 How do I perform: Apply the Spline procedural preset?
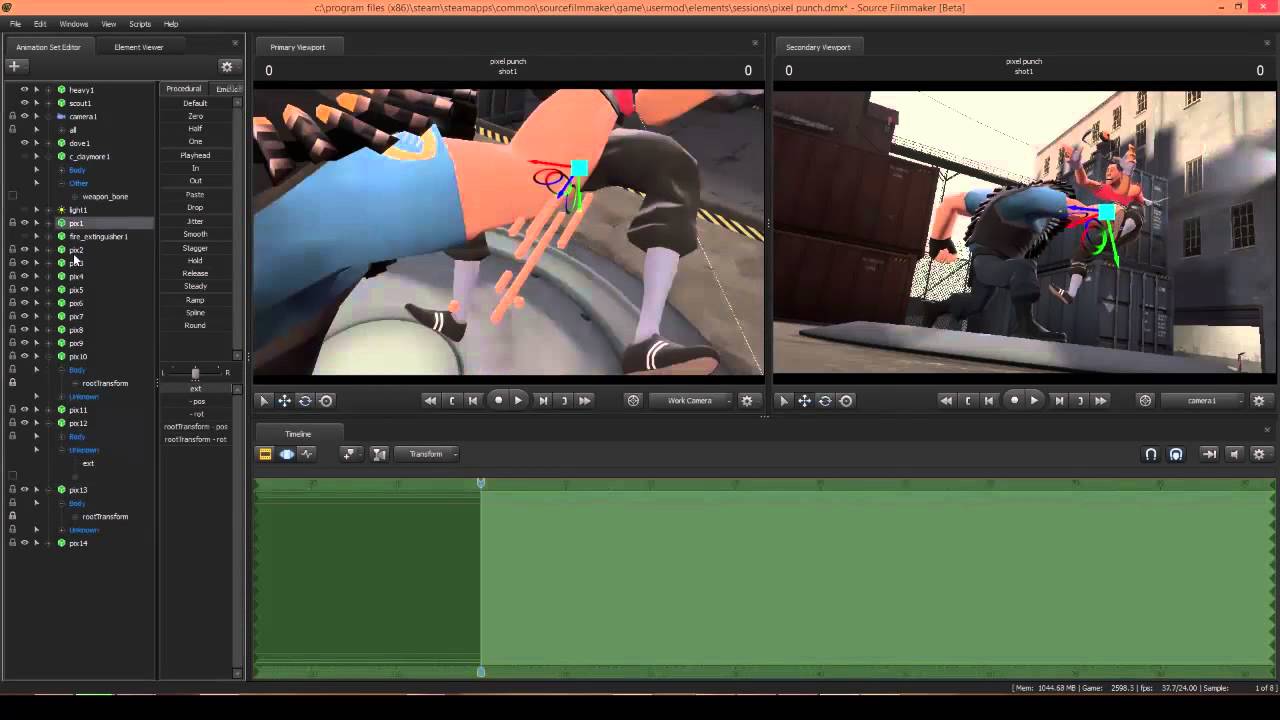[x=195, y=312]
